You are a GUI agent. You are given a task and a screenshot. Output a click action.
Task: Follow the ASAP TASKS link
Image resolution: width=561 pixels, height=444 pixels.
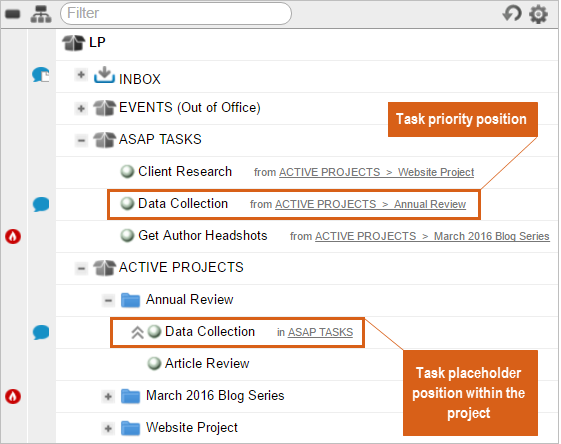coord(321,332)
